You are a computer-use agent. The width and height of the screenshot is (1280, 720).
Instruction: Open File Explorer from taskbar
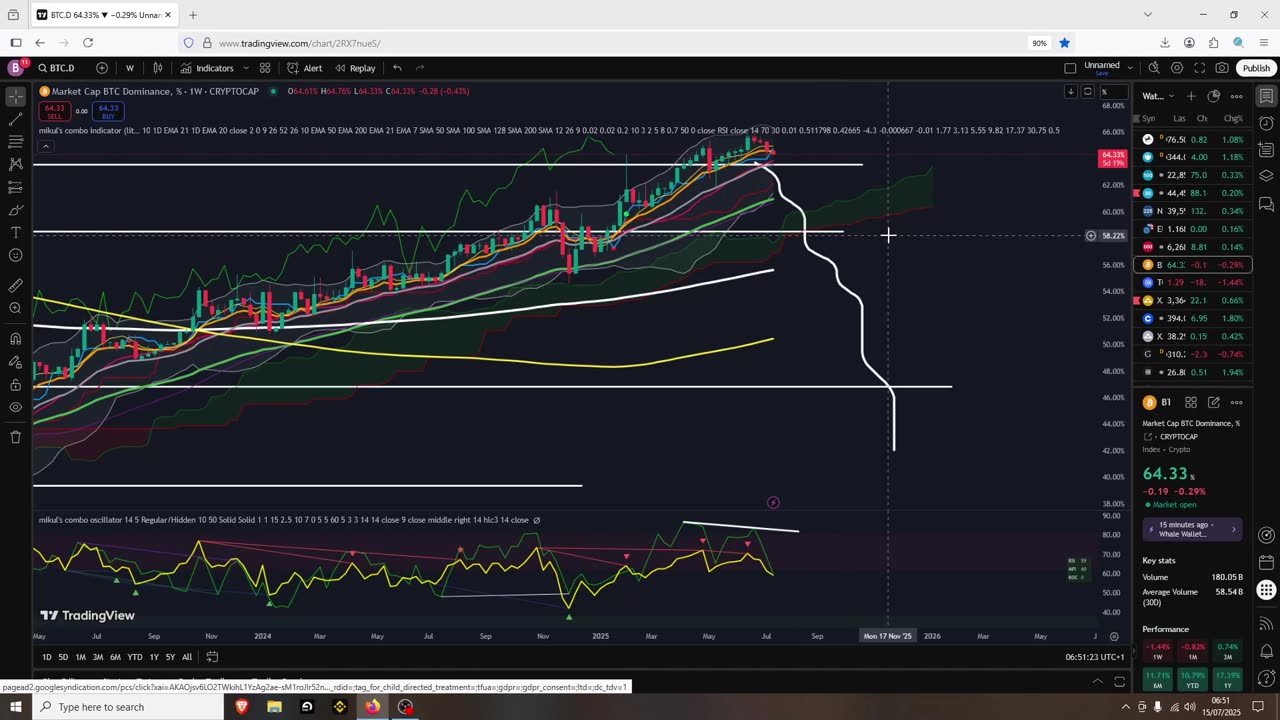[274, 707]
